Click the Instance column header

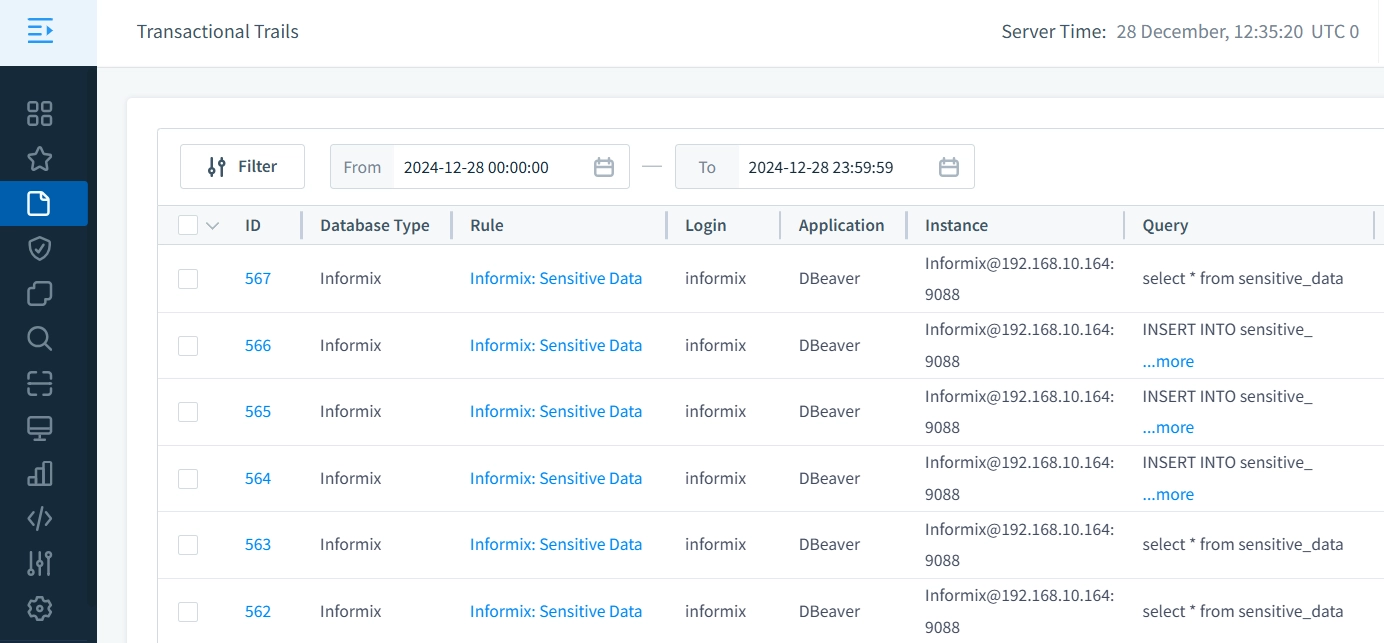(957, 226)
